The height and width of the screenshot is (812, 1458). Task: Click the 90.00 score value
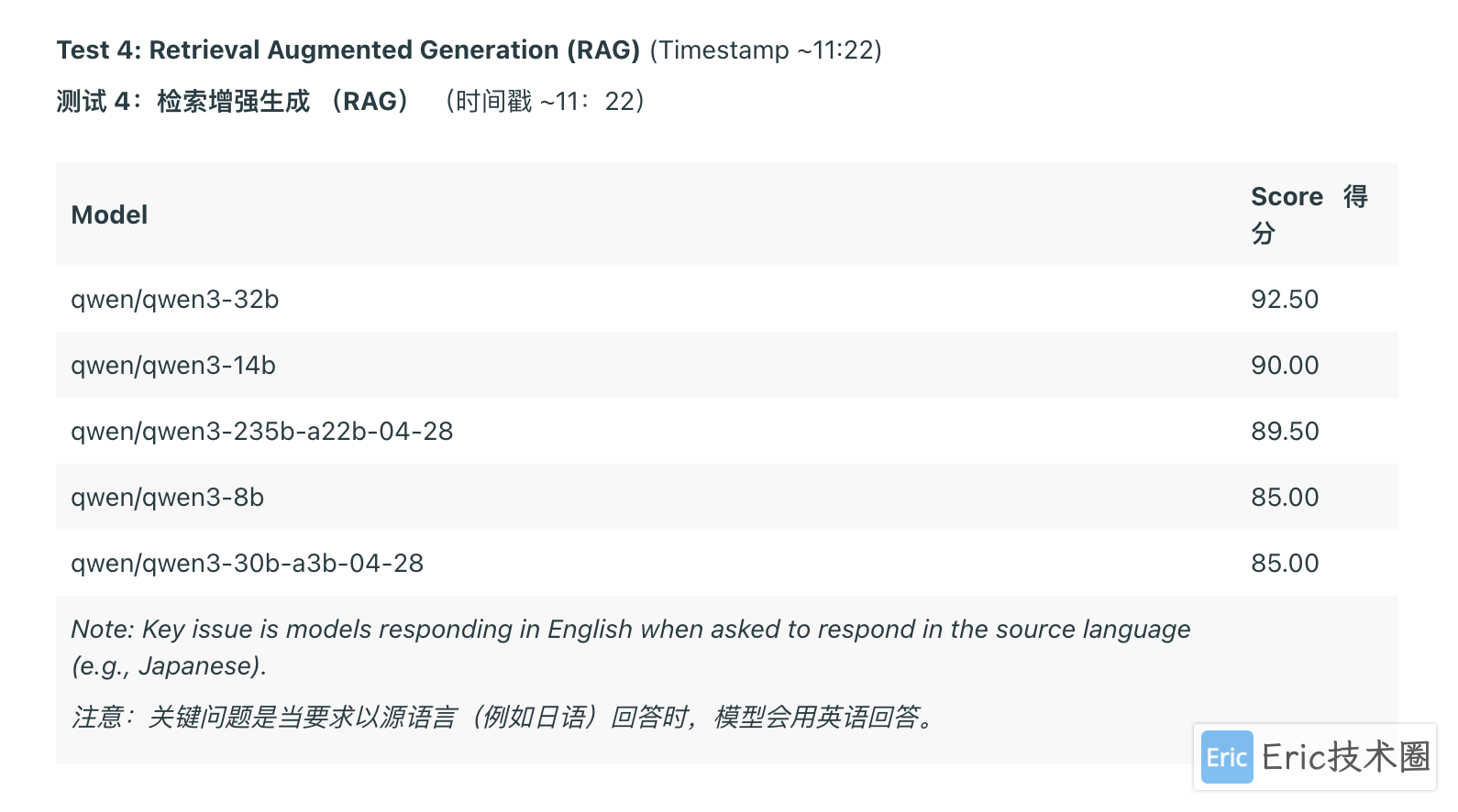pos(1285,365)
